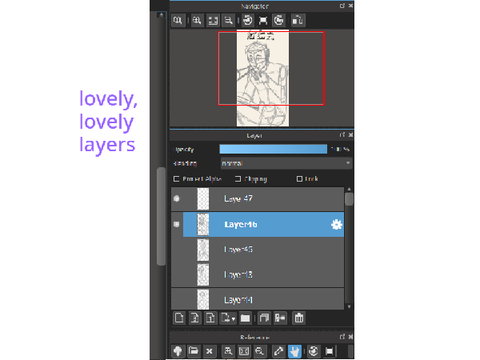Image resolution: width=480 pixels, height=360 pixels.
Task: Reset canvas rotation in the Navigator
Action: (x=263, y=21)
